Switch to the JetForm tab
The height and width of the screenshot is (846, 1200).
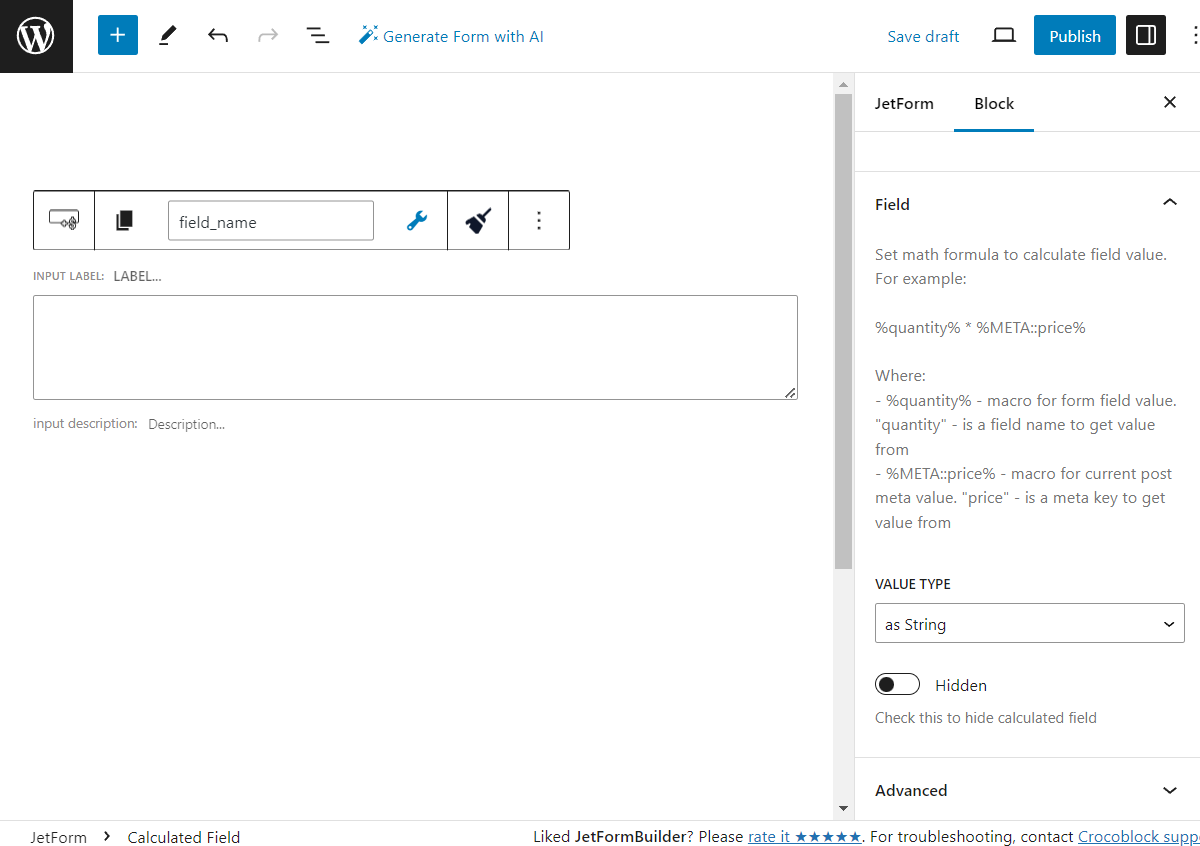(905, 103)
